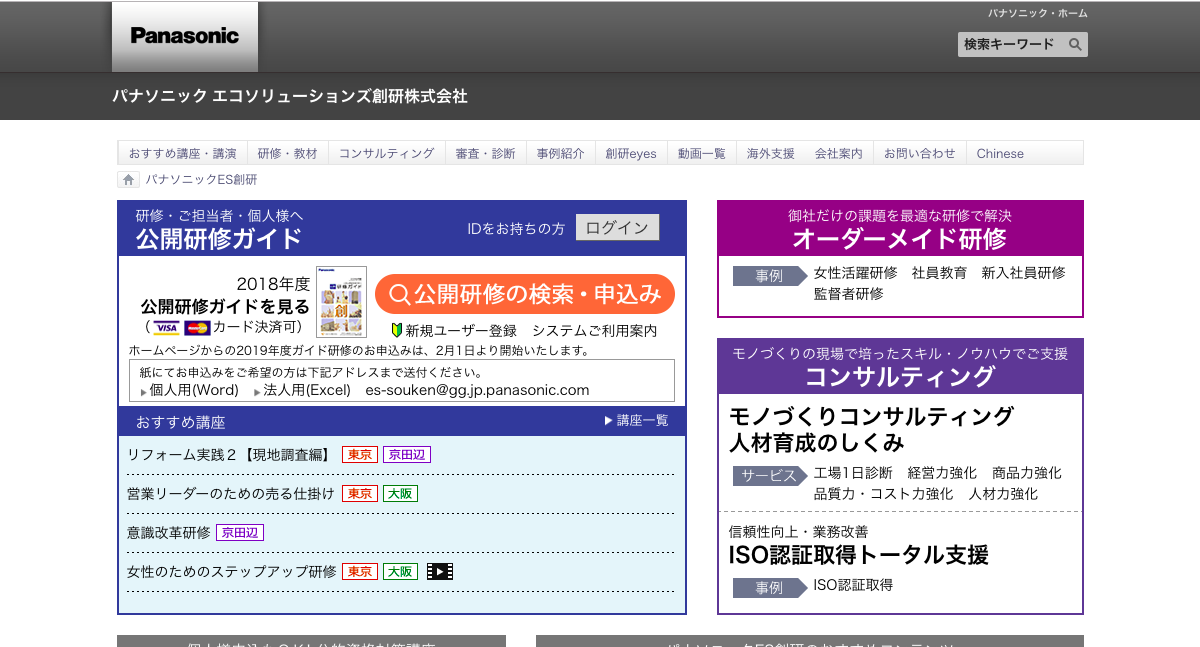The image size is (1200, 647).
Task: Open ISO認証取得トータル支援 heading
Action: point(858,554)
